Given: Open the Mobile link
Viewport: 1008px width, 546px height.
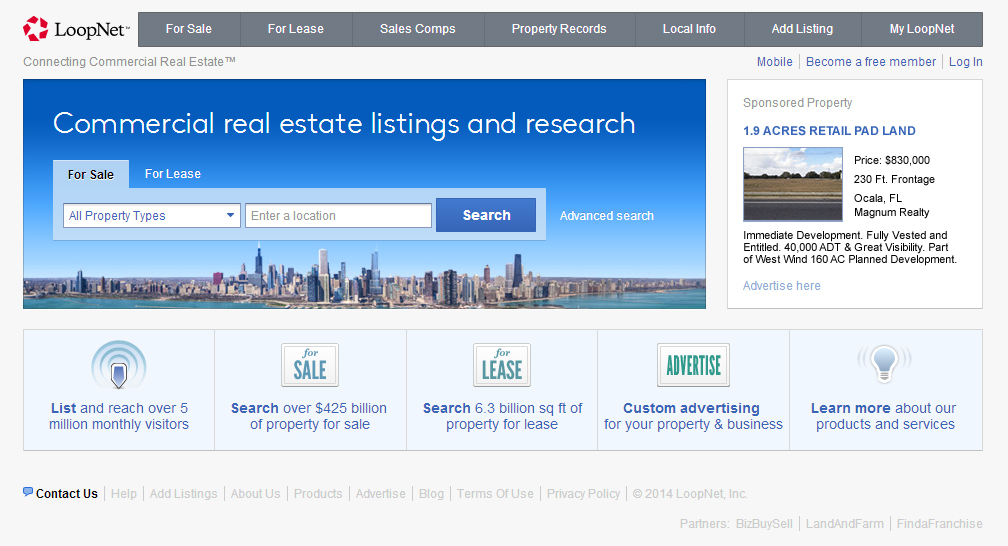Looking at the screenshot, I should coord(775,62).
